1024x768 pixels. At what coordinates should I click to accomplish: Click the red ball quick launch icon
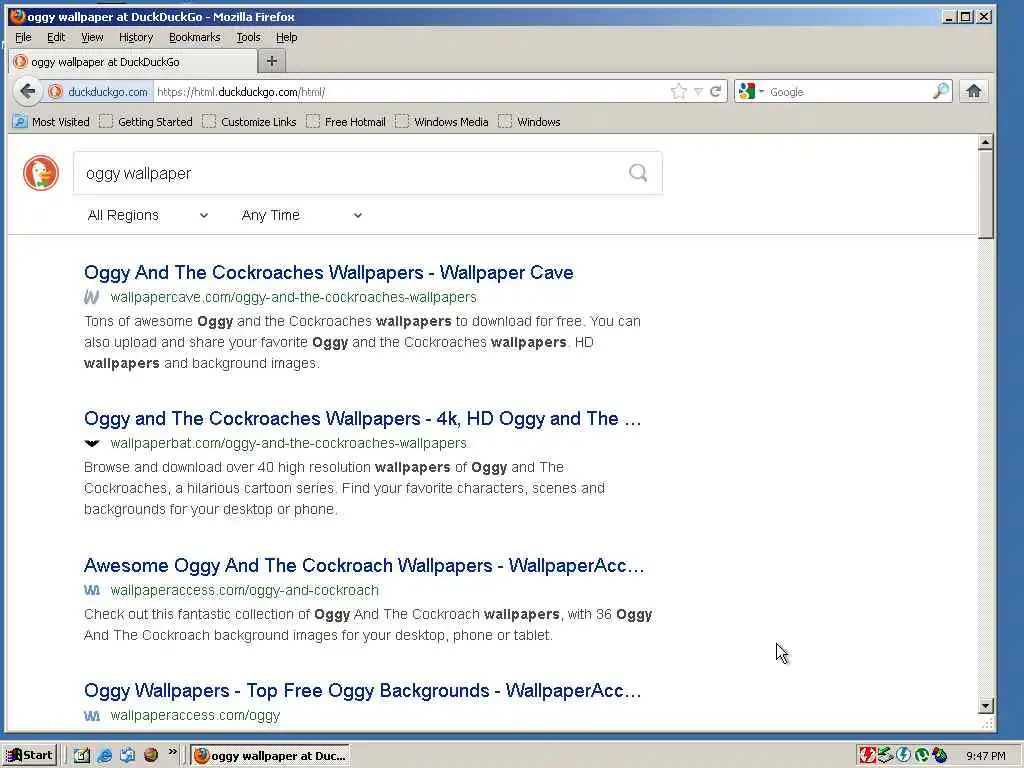[x=151, y=755]
